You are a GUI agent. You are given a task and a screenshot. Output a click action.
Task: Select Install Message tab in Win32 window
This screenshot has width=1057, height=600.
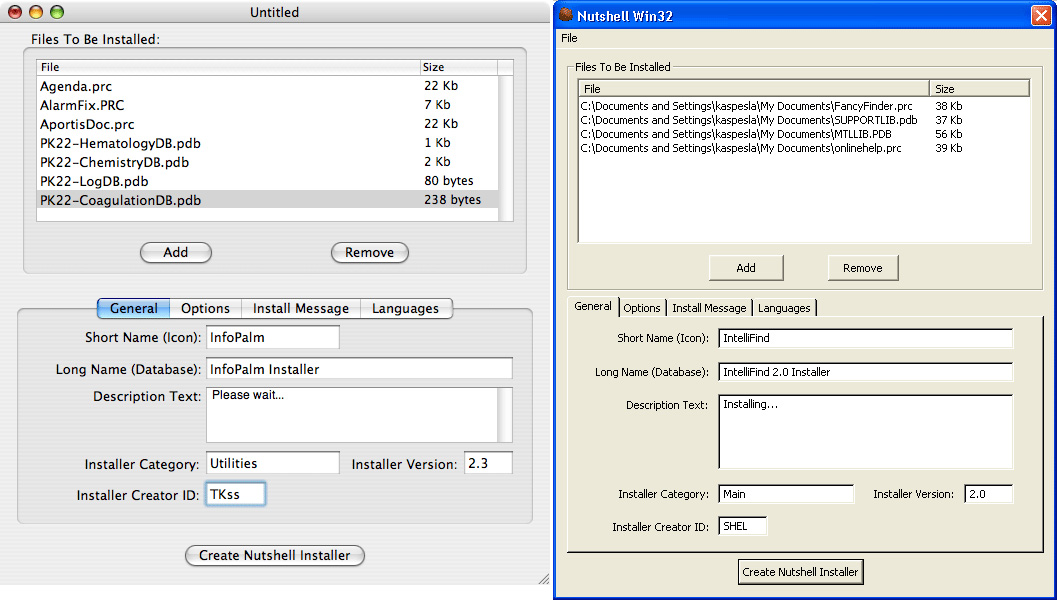pos(709,308)
